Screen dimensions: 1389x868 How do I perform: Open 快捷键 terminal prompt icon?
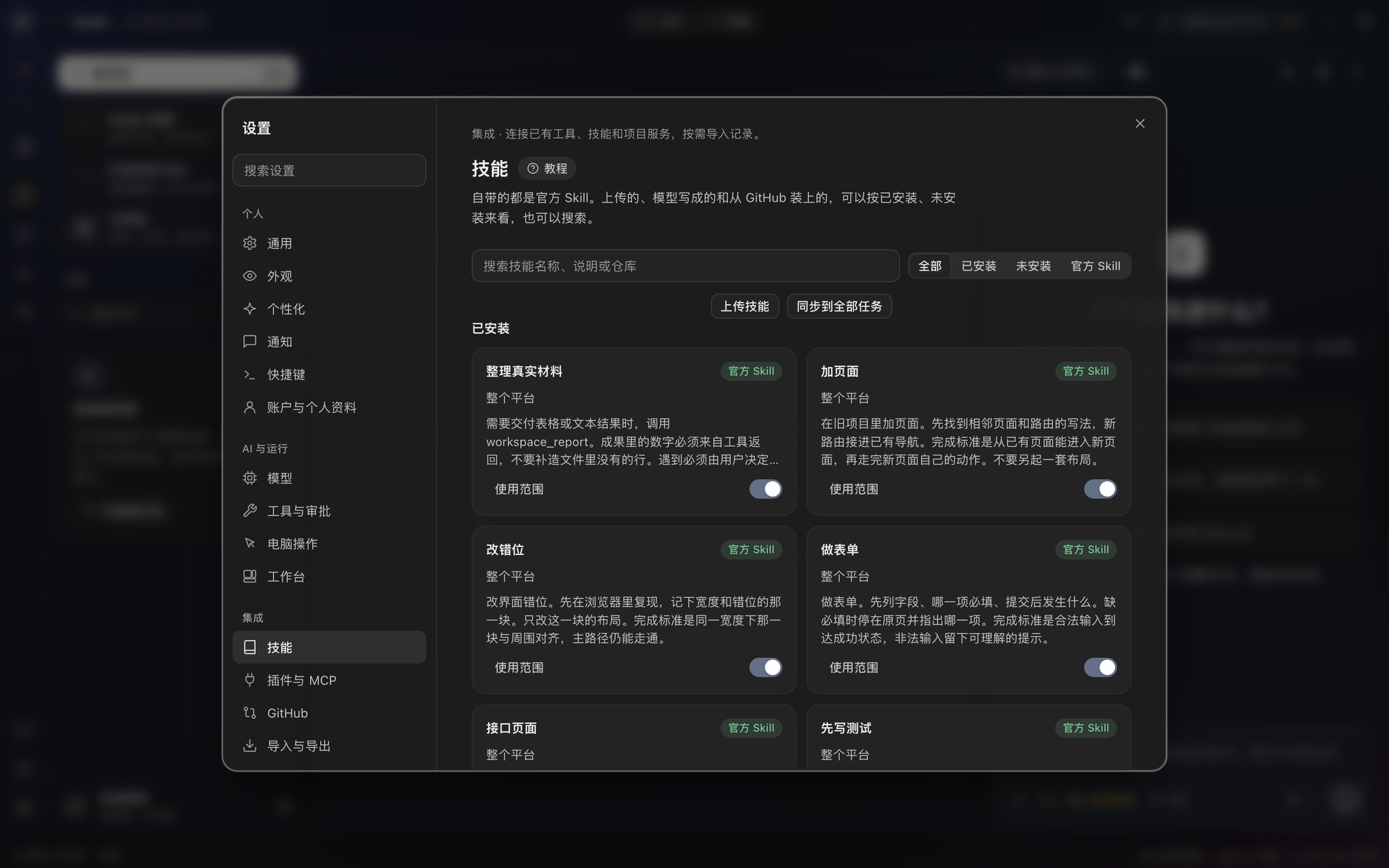coord(250,374)
